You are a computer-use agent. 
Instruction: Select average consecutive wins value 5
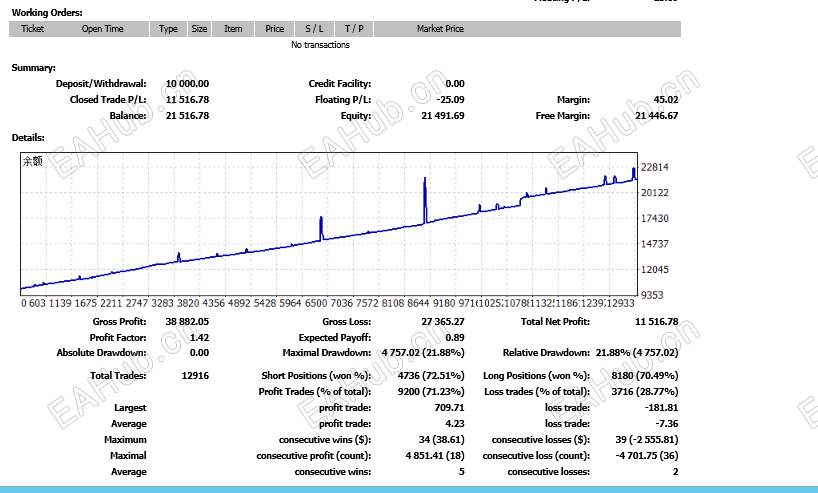click(x=462, y=472)
